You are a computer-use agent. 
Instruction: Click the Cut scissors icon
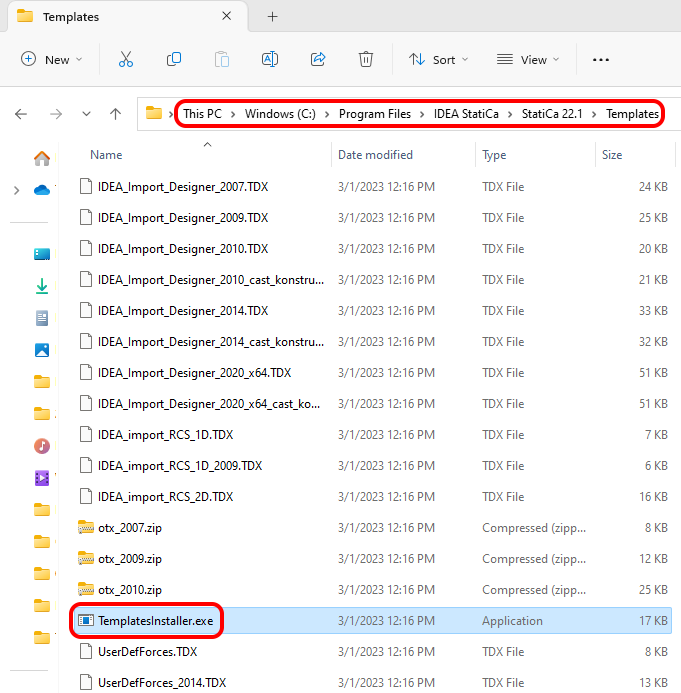pyautogui.click(x=126, y=60)
